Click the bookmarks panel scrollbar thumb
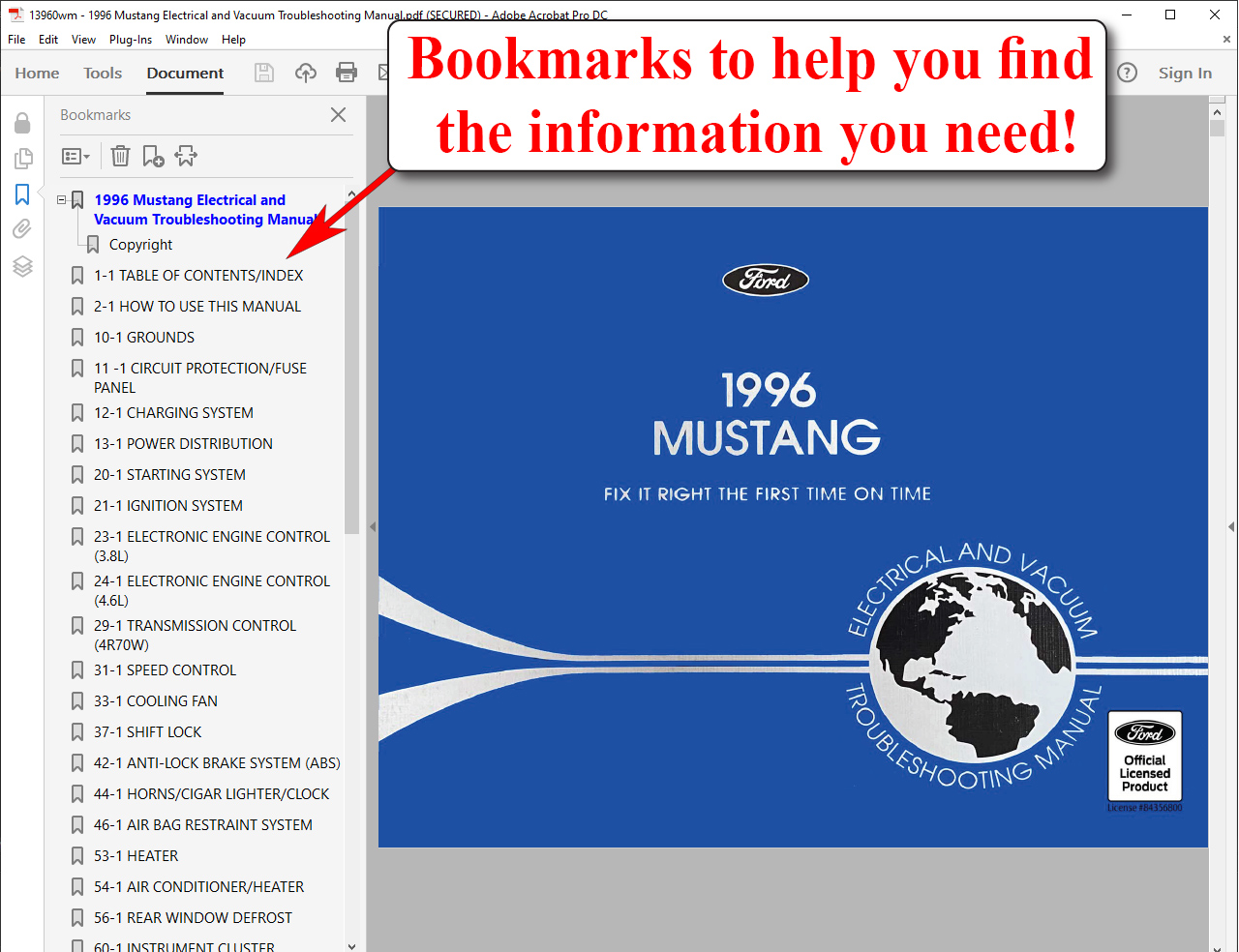Screen dimensions: 1239x952 (351, 368)
